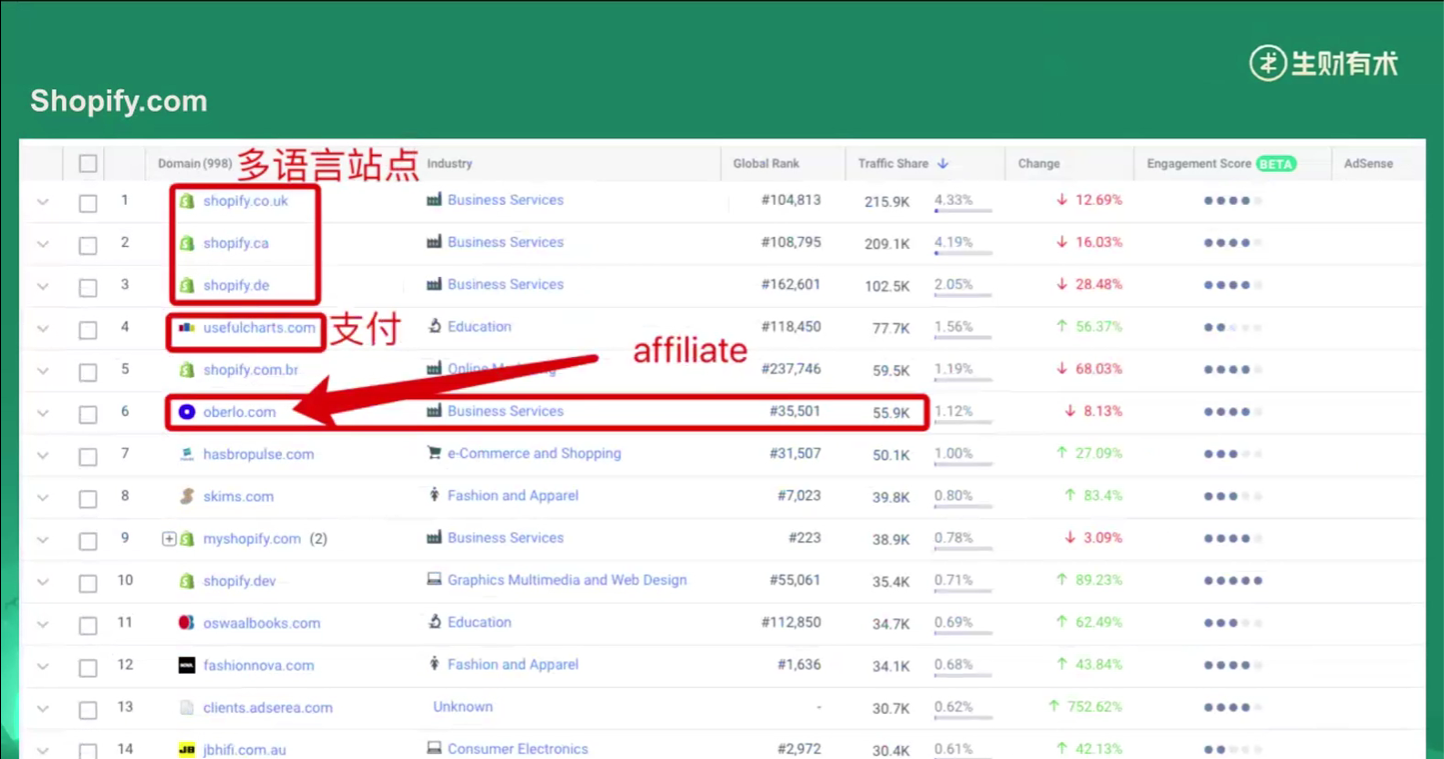1444x759 pixels.
Task: Click the shopify.dev favicon
Action: (x=186, y=581)
